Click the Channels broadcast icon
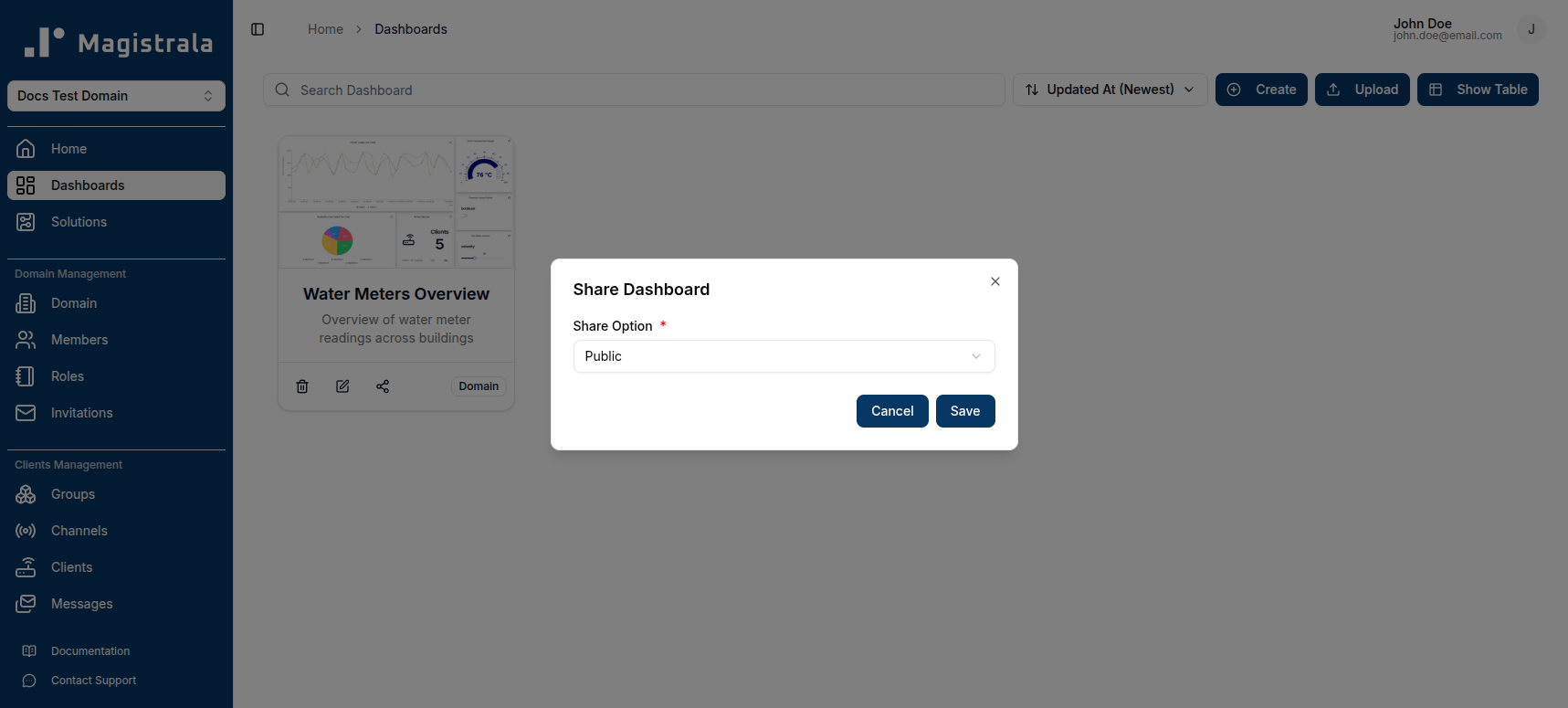Image resolution: width=1568 pixels, height=708 pixels. (26, 531)
